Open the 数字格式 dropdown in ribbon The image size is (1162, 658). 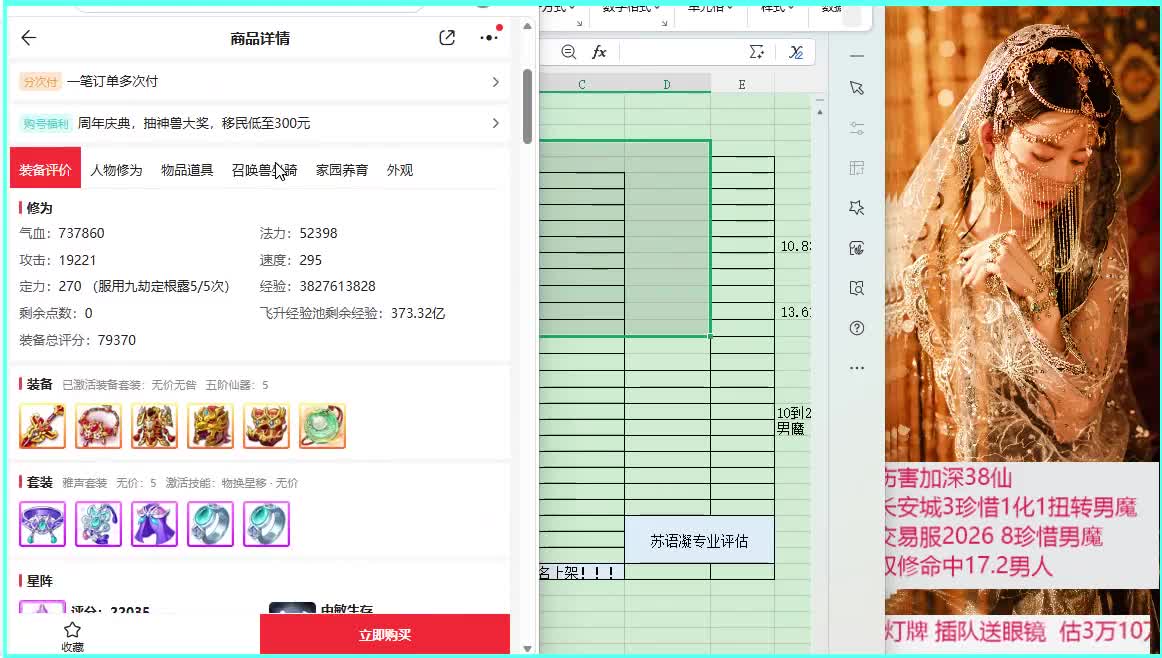tap(631, 8)
